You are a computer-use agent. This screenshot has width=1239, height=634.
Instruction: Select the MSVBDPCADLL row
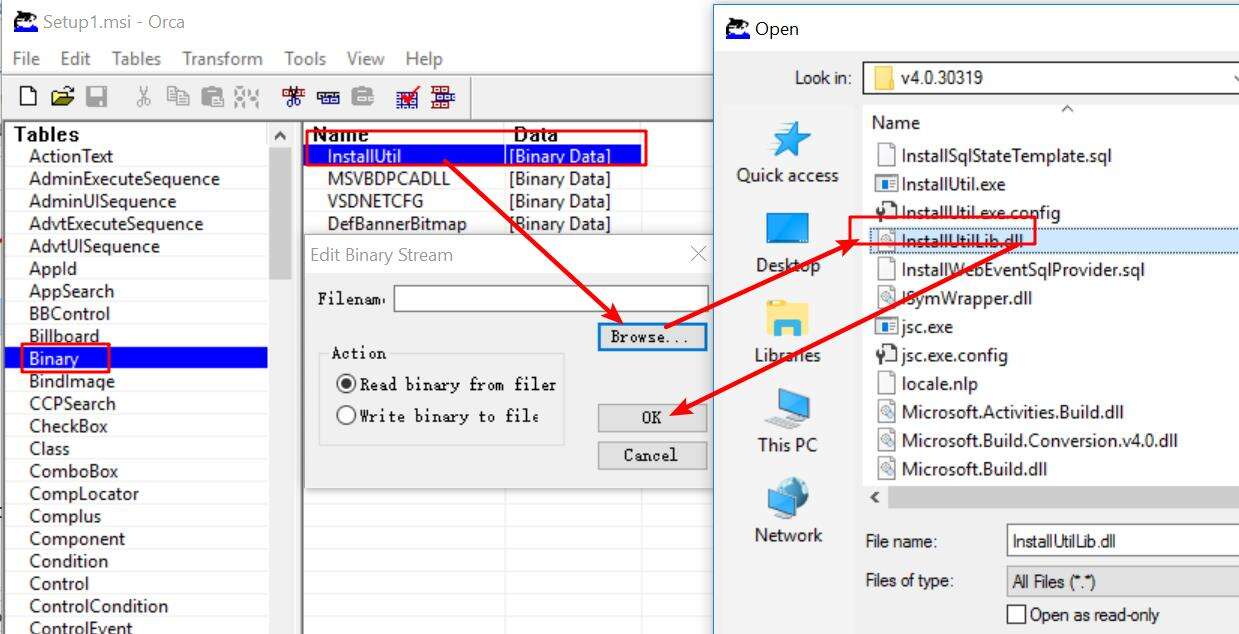coord(472,178)
